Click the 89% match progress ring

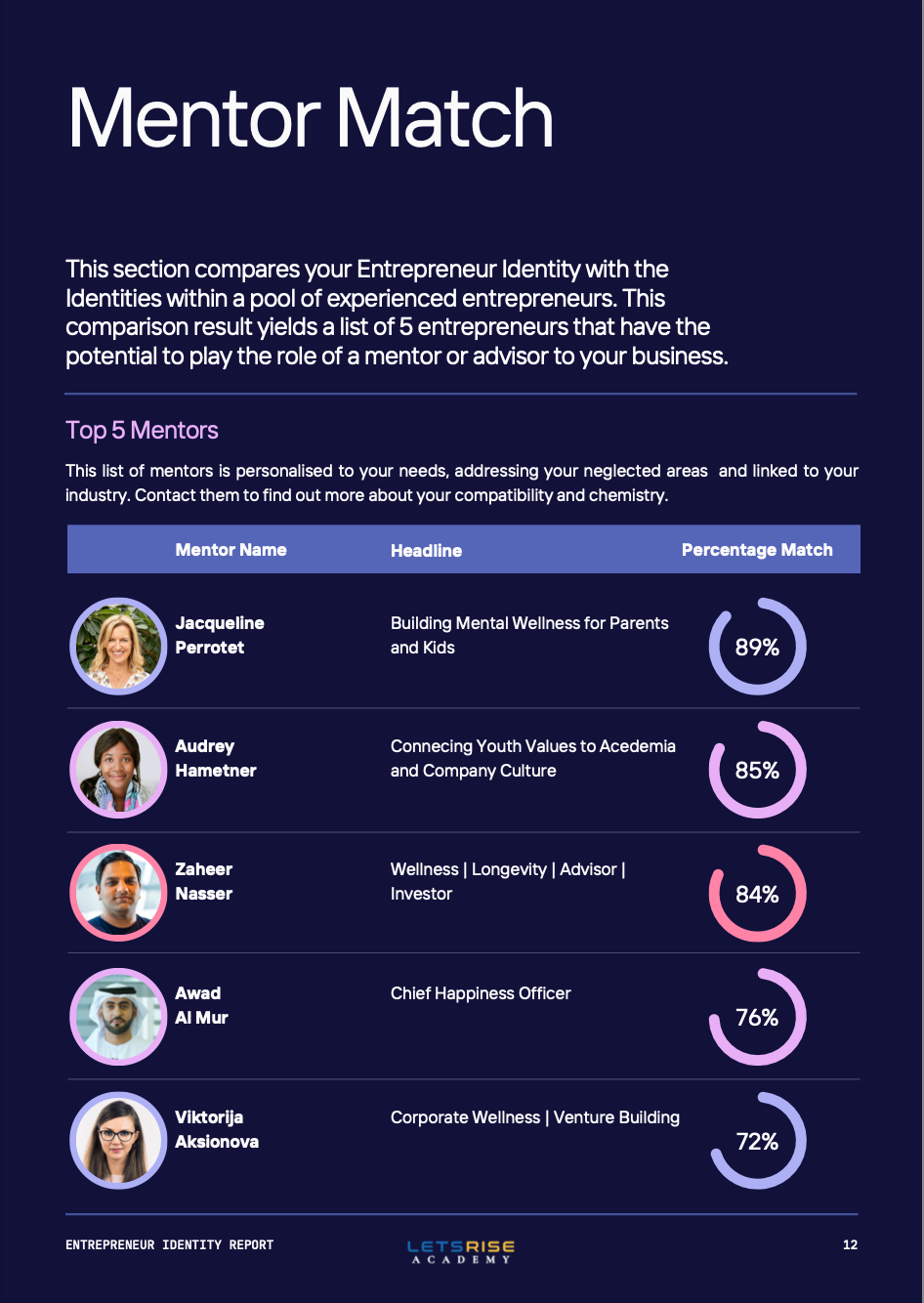(757, 647)
